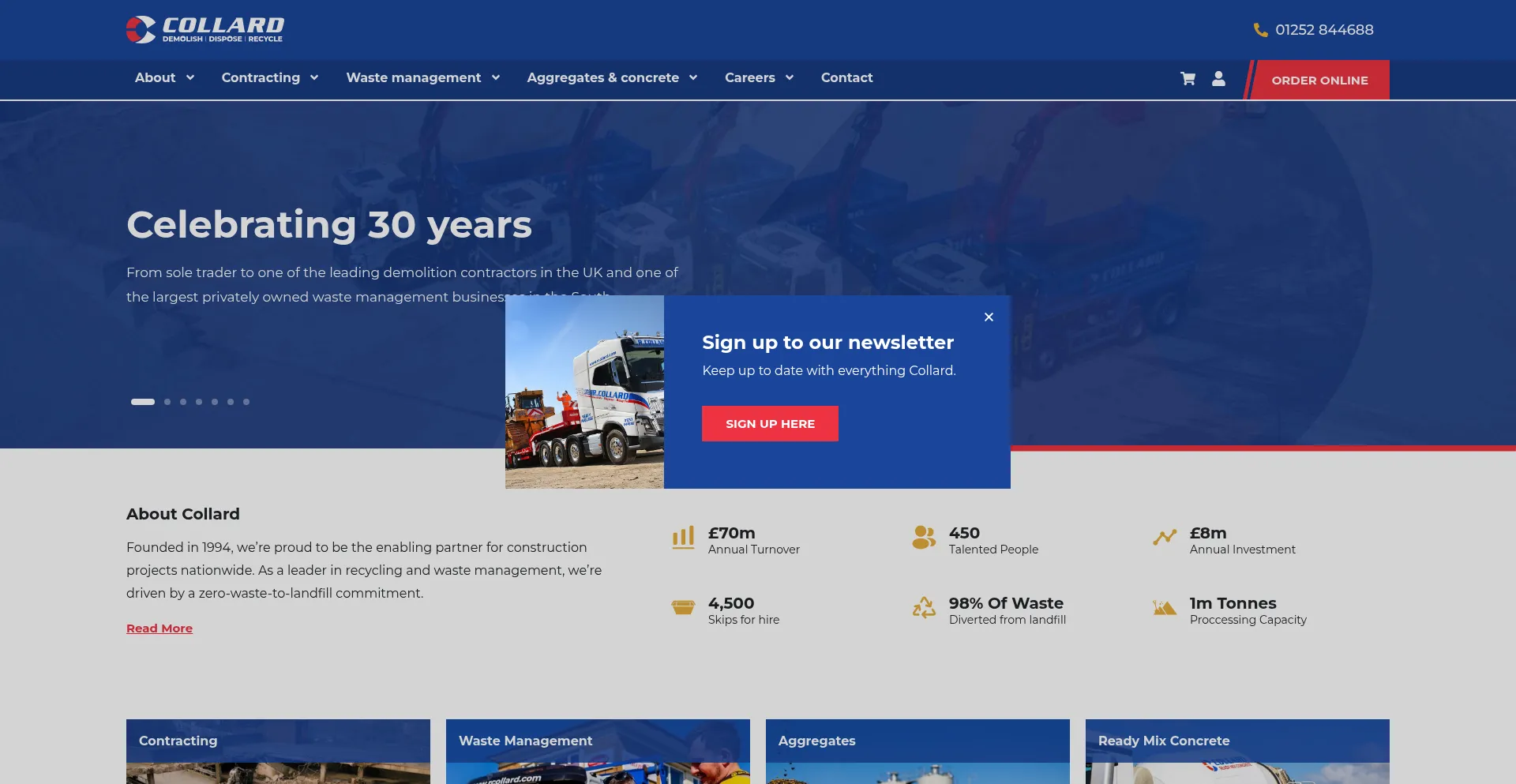Viewport: 1516px width, 784px height.
Task: Go to the fourth carousel slide dot
Action: 199,402
